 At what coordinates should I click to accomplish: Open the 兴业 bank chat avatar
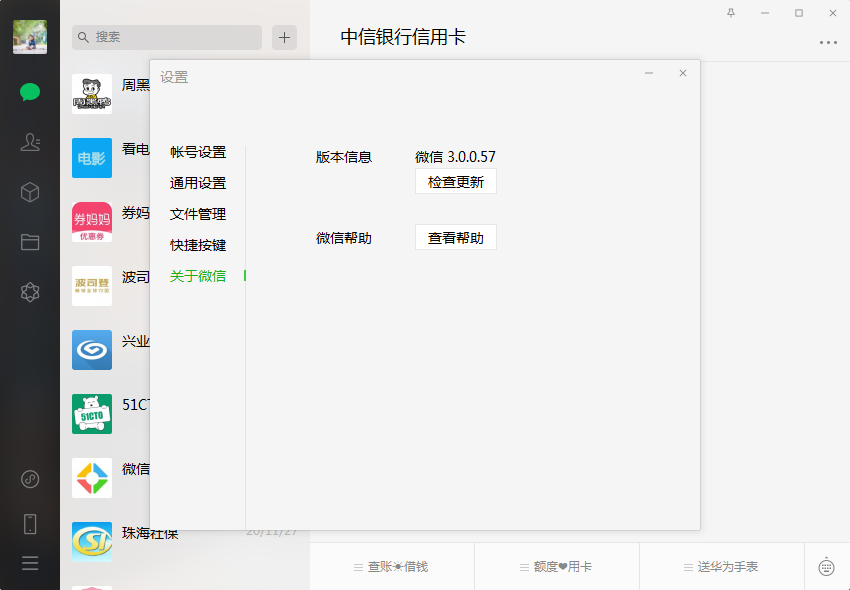pos(92,350)
